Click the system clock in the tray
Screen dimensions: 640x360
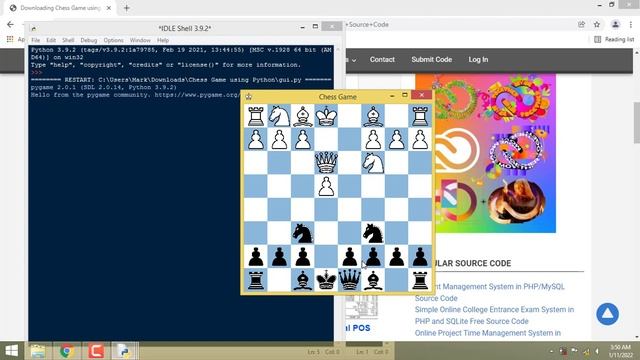621,351
